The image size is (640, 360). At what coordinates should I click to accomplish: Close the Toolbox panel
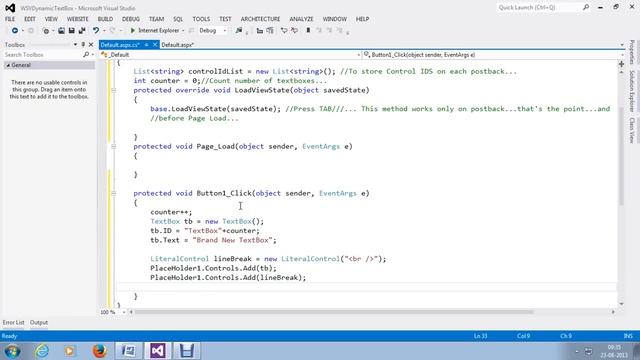(x=91, y=44)
